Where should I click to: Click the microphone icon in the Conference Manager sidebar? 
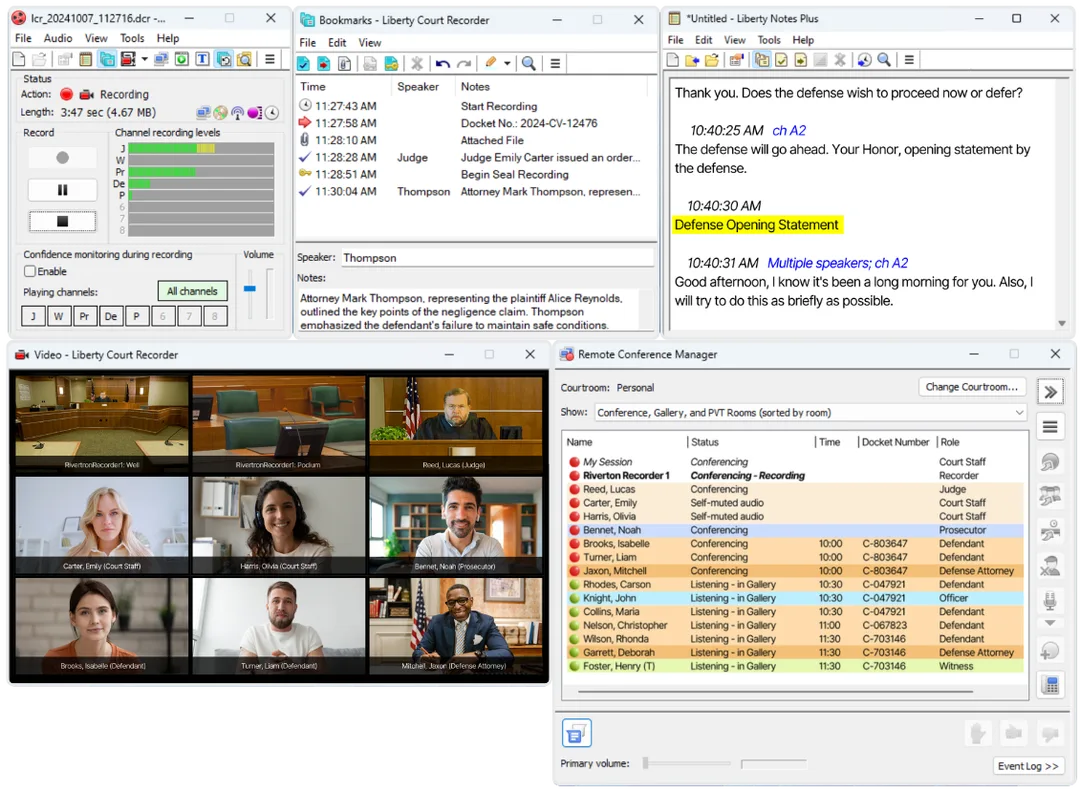point(1050,600)
